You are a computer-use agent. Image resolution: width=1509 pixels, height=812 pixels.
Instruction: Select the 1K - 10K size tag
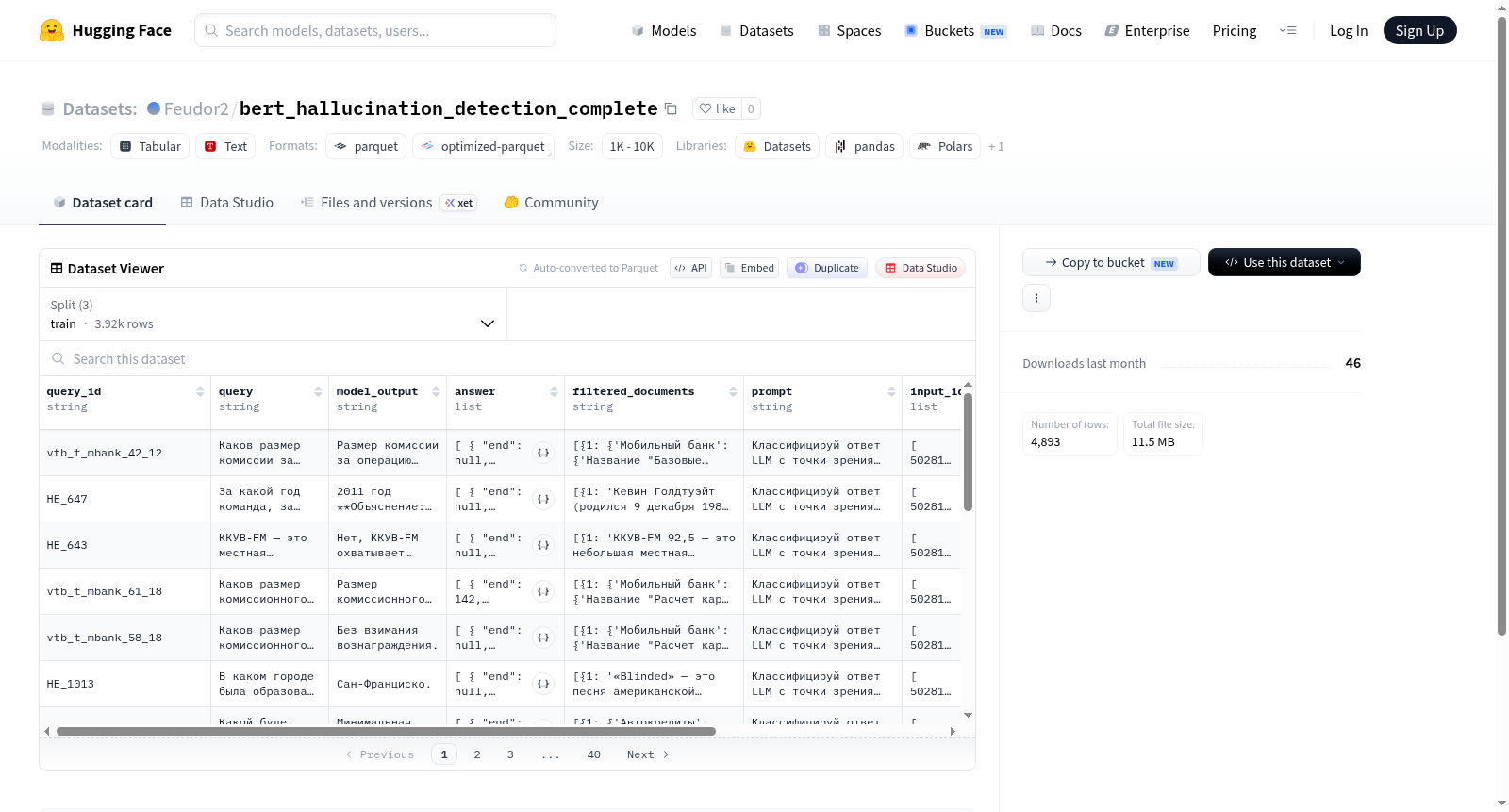[x=632, y=146]
